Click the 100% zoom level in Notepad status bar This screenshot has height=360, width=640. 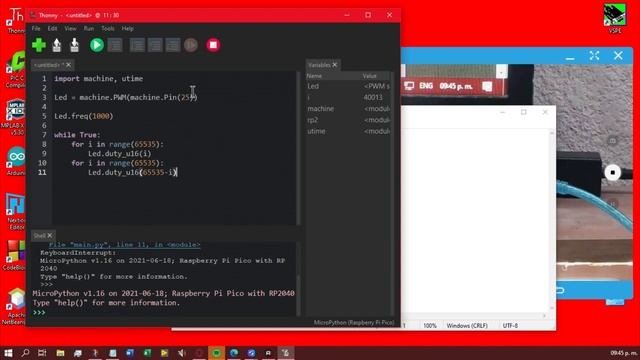tap(430, 326)
